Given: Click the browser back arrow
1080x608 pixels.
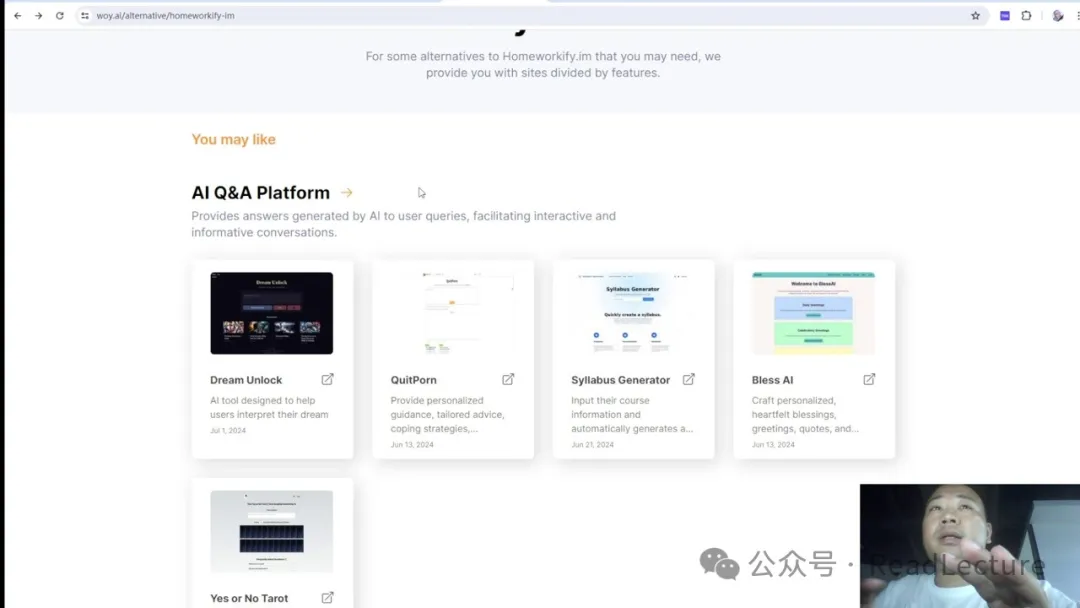Looking at the screenshot, I should pyautogui.click(x=17, y=16).
